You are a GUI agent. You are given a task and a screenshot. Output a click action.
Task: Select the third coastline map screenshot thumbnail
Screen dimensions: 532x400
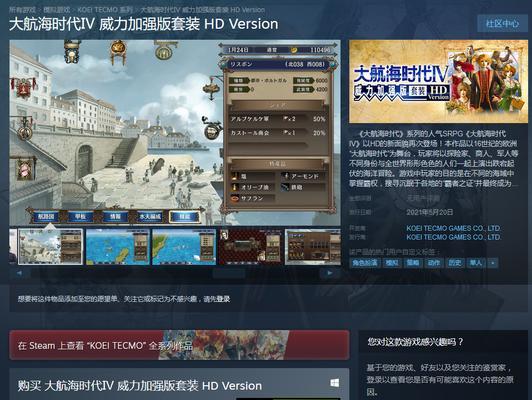point(184,247)
